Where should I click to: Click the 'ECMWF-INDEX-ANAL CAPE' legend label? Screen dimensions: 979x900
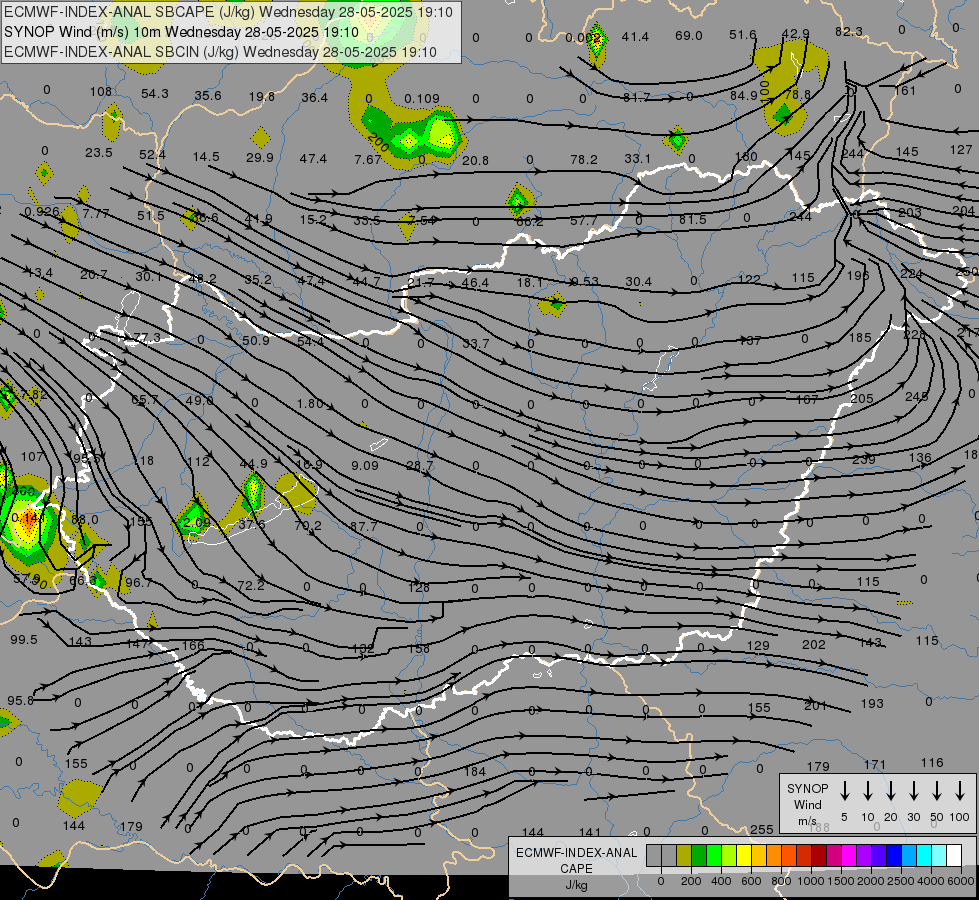tap(576, 860)
